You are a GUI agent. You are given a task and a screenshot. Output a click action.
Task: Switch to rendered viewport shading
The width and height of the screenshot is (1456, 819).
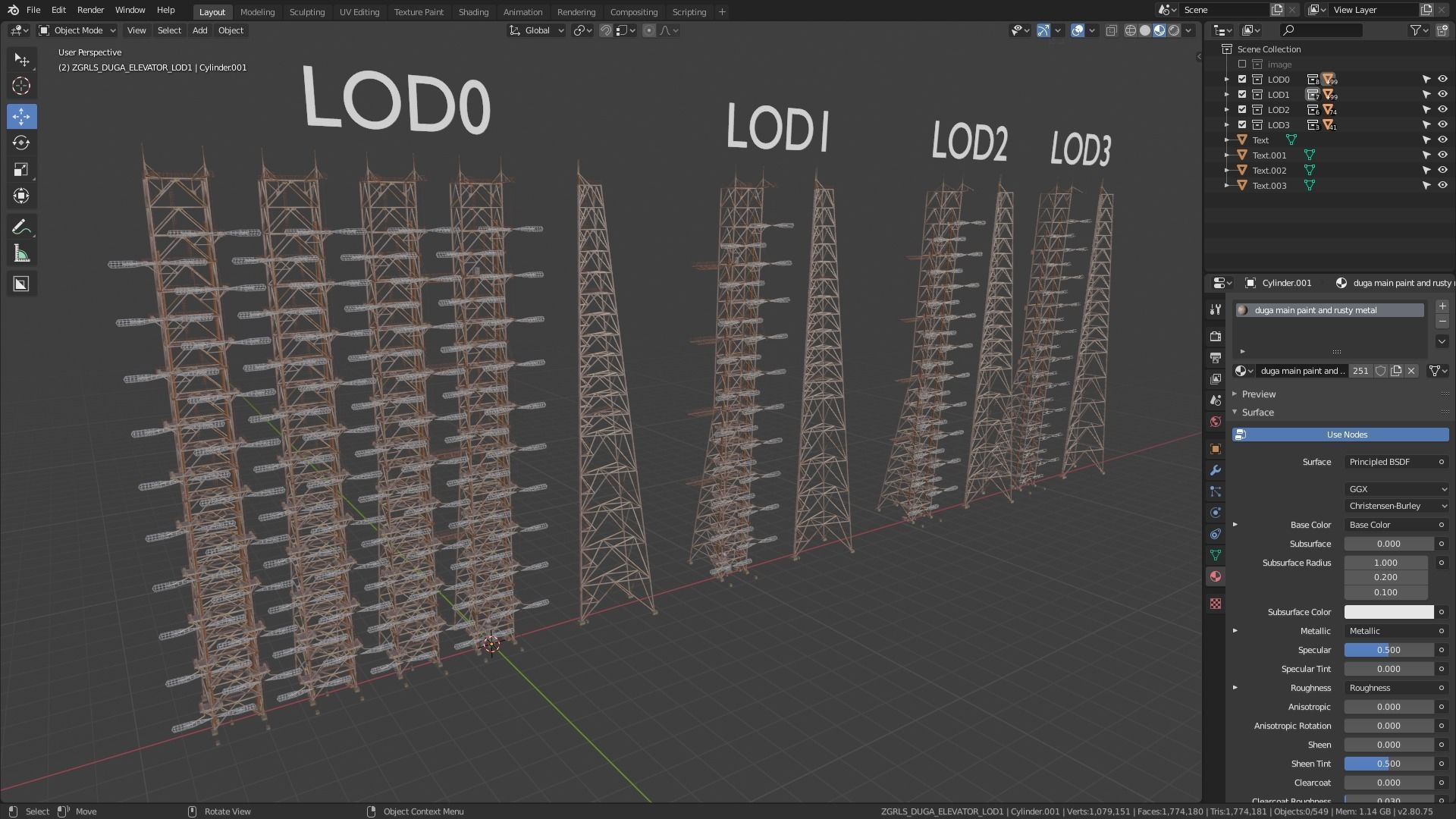(x=1174, y=30)
